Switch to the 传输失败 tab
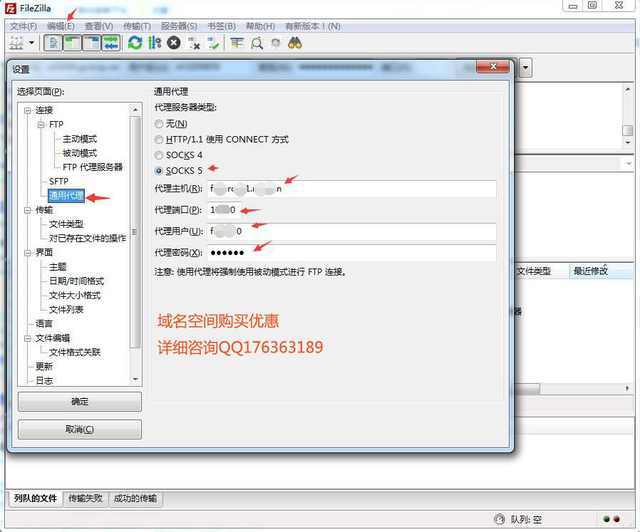The height and width of the screenshot is (532, 640). click(x=85, y=498)
